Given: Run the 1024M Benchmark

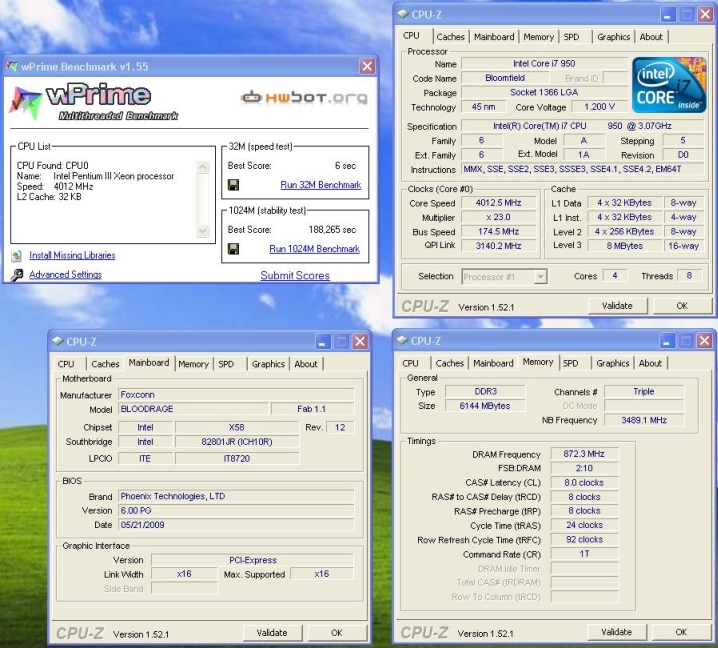Looking at the screenshot, I should click(x=314, y=249).
